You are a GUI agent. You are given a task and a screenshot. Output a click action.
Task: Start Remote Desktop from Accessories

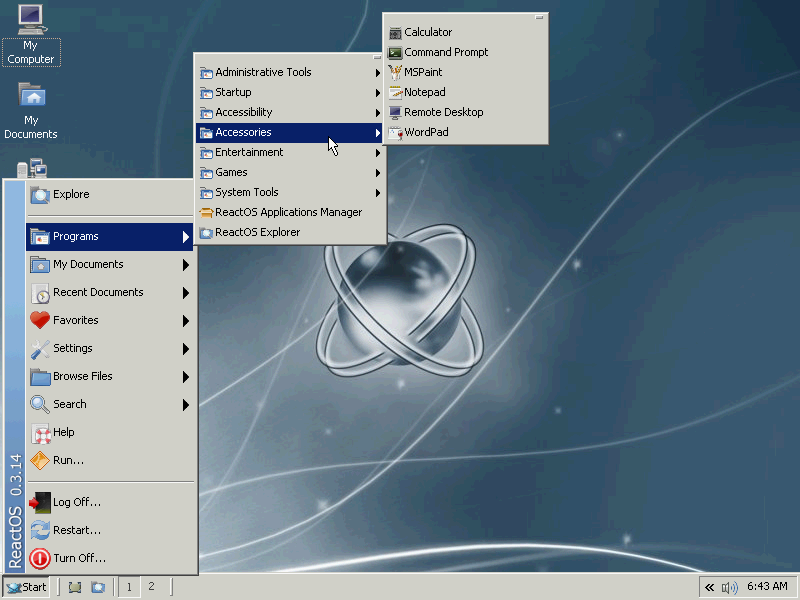pyautogui.click(x=465, y=112)
